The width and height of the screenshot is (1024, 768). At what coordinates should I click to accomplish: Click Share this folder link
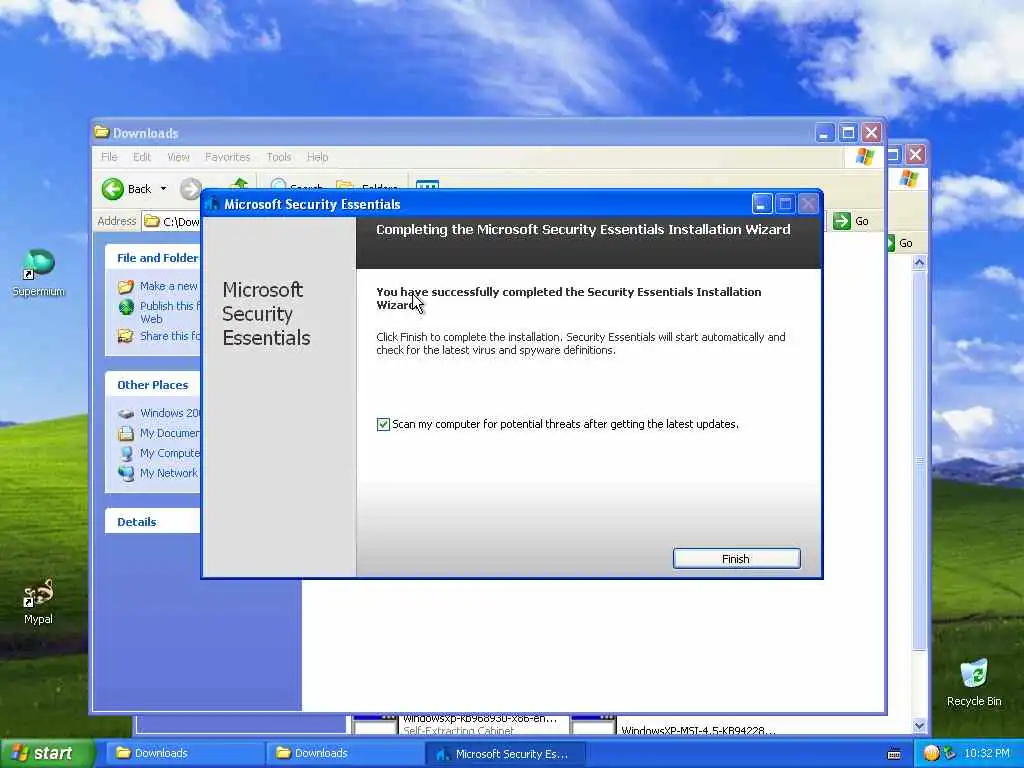pyautogui.click(x=170, y=336)
